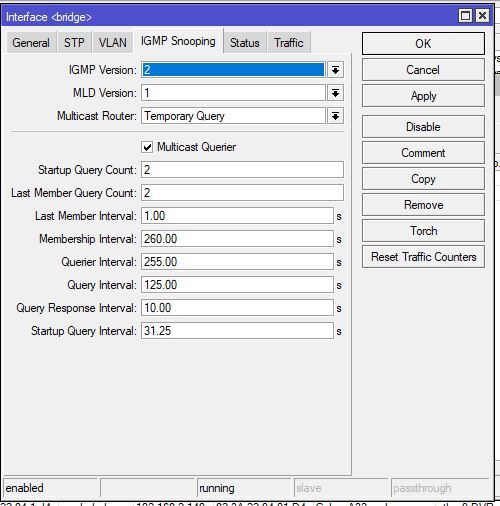
Task: Copy the bridge interface
Action: click(423, 179)
